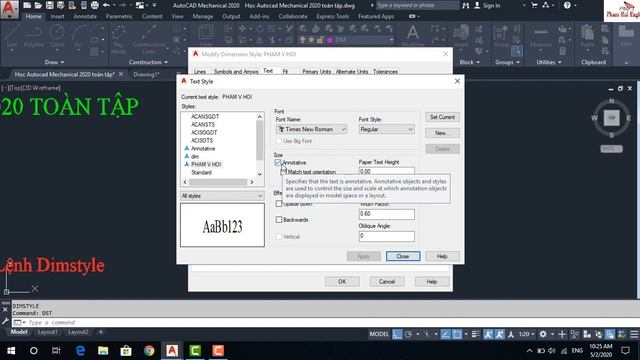Select the Construction Lines tool
The width and height of the screenshot is (640, 360).
[149, 39]
